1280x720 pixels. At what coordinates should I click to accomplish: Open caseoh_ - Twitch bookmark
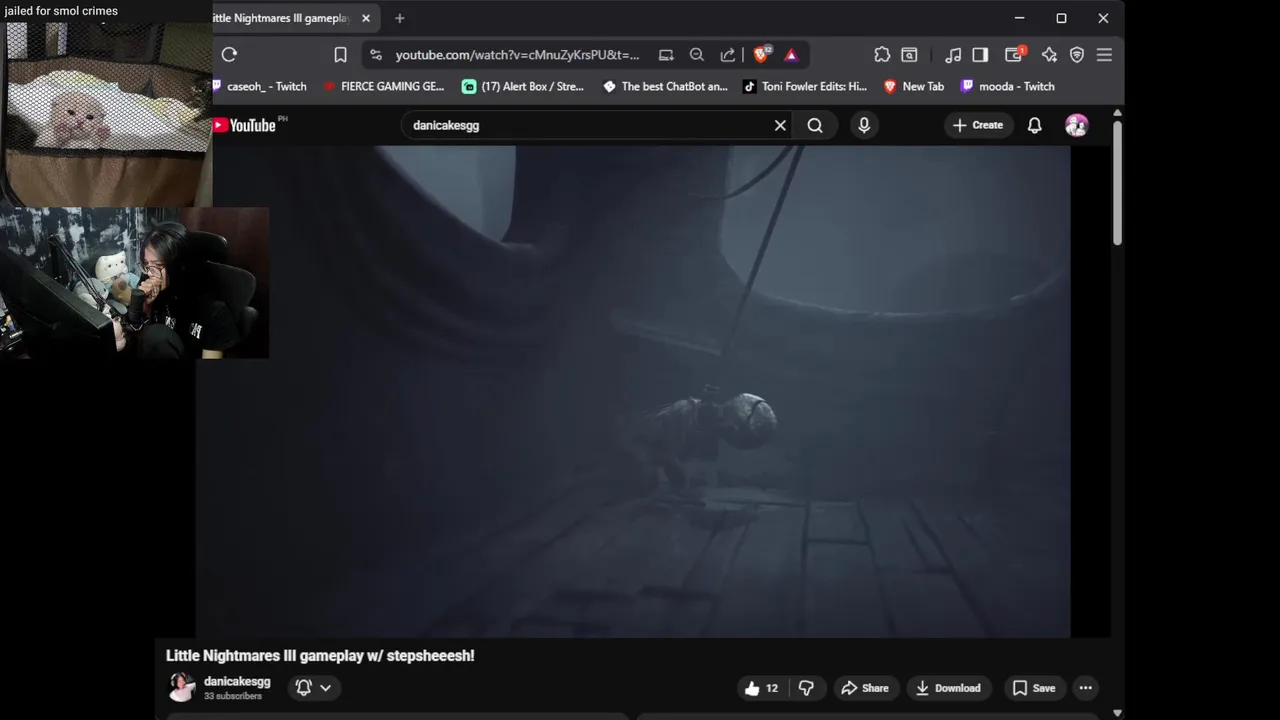click(x=259, y=86)
